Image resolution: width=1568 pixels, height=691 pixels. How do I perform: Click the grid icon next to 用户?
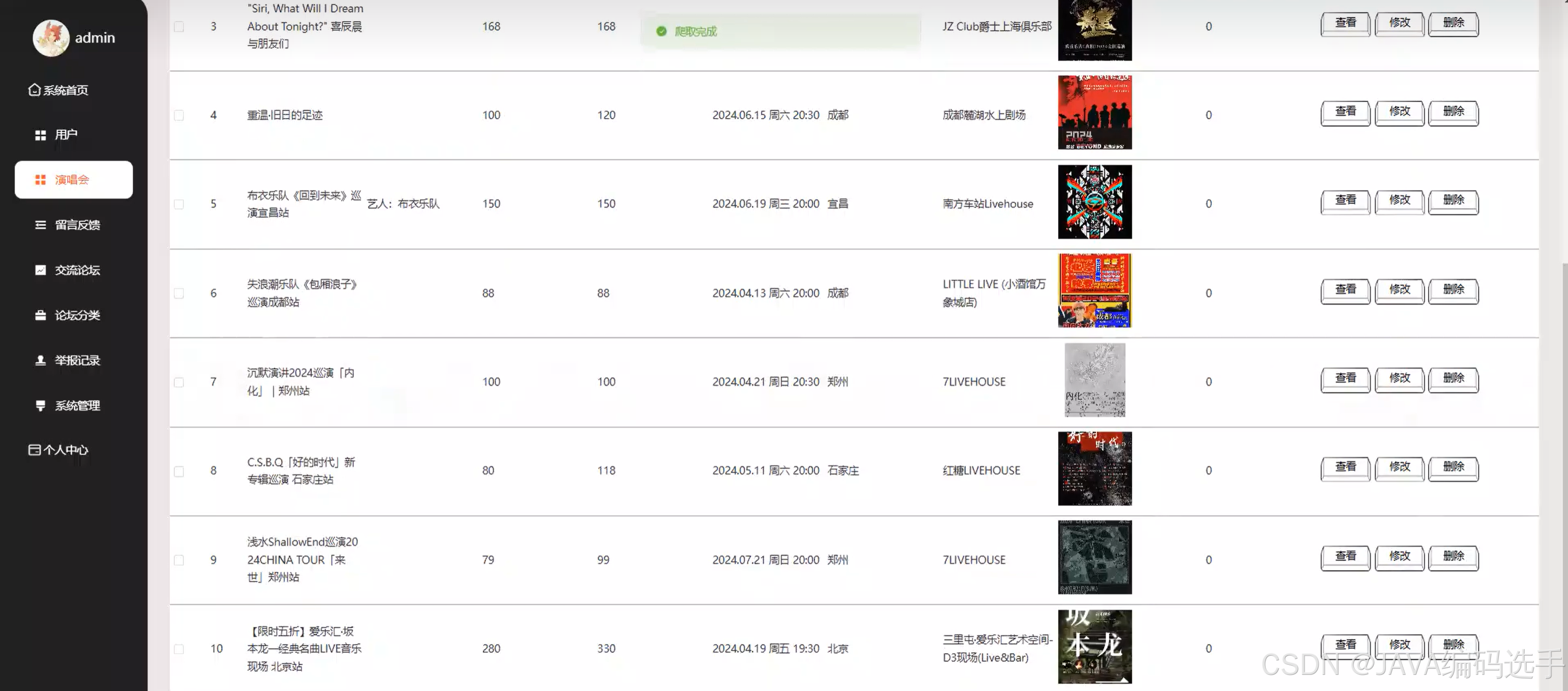tap(40, 135)
